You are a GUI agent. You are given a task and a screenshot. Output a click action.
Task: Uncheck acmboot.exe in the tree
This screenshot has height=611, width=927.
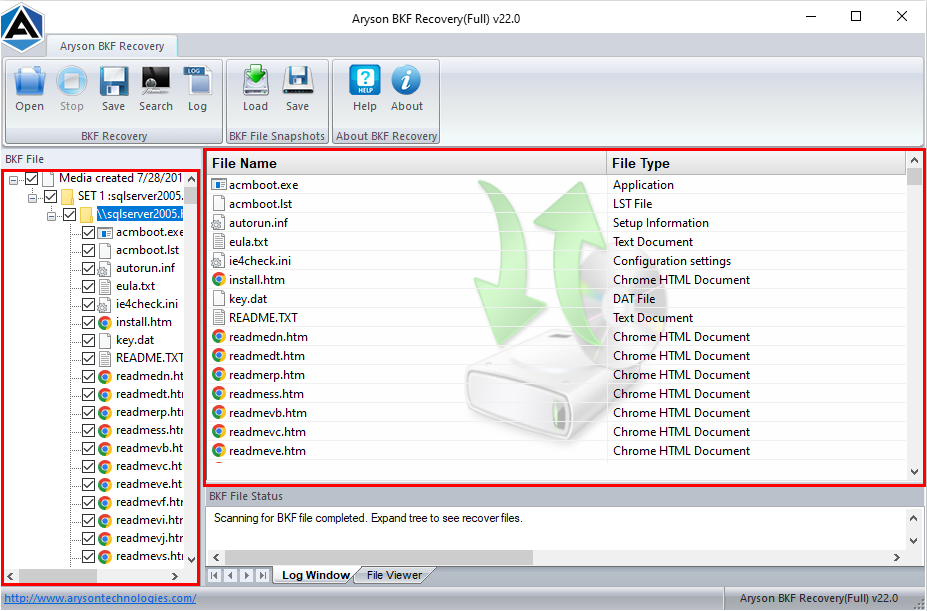[89, 232]
